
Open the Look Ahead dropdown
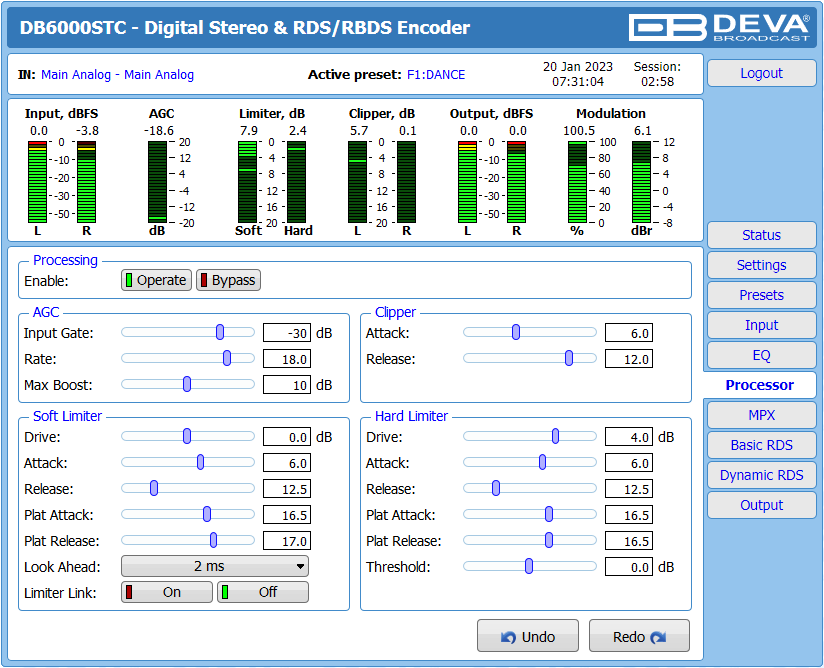click(x=215, y=566)
